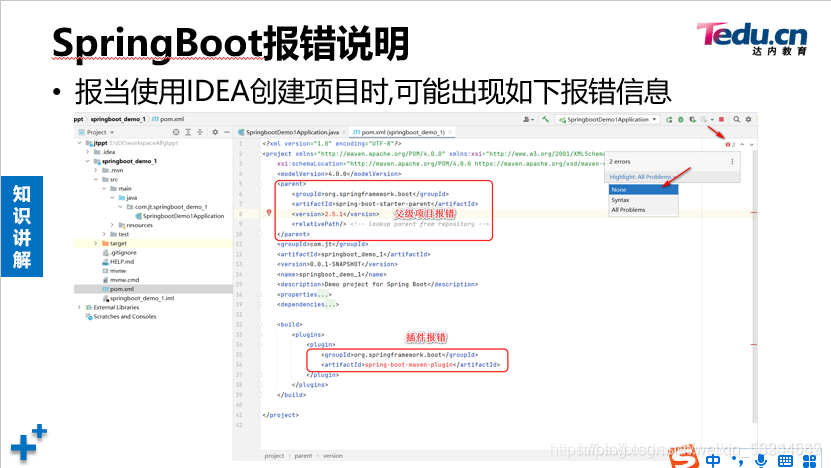The image size is (831, 468).
Task: Open the profiler dropdown arrow
Action: 712,120
